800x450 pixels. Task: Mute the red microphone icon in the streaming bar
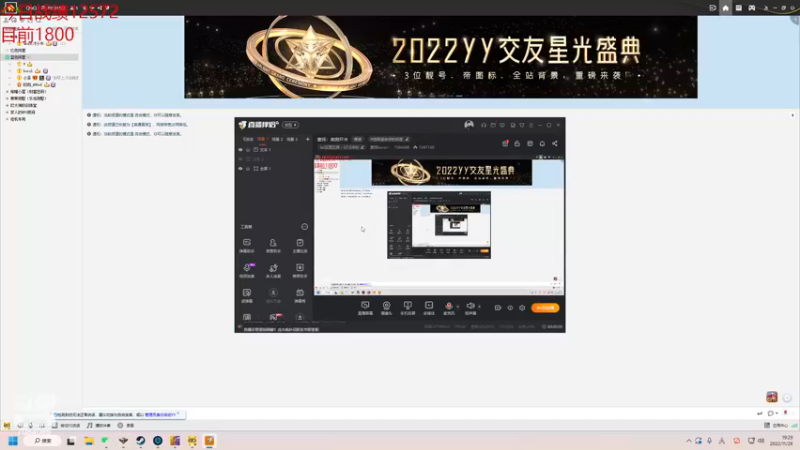(449, 306)
